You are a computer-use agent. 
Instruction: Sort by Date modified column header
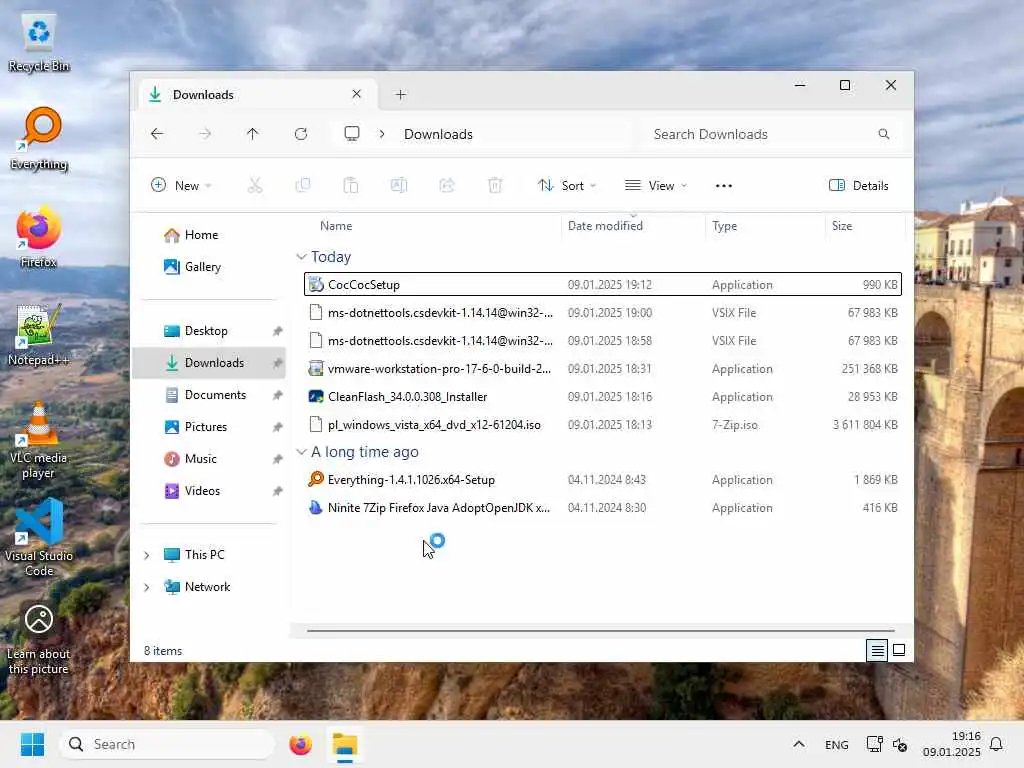(x=605, y=226)
